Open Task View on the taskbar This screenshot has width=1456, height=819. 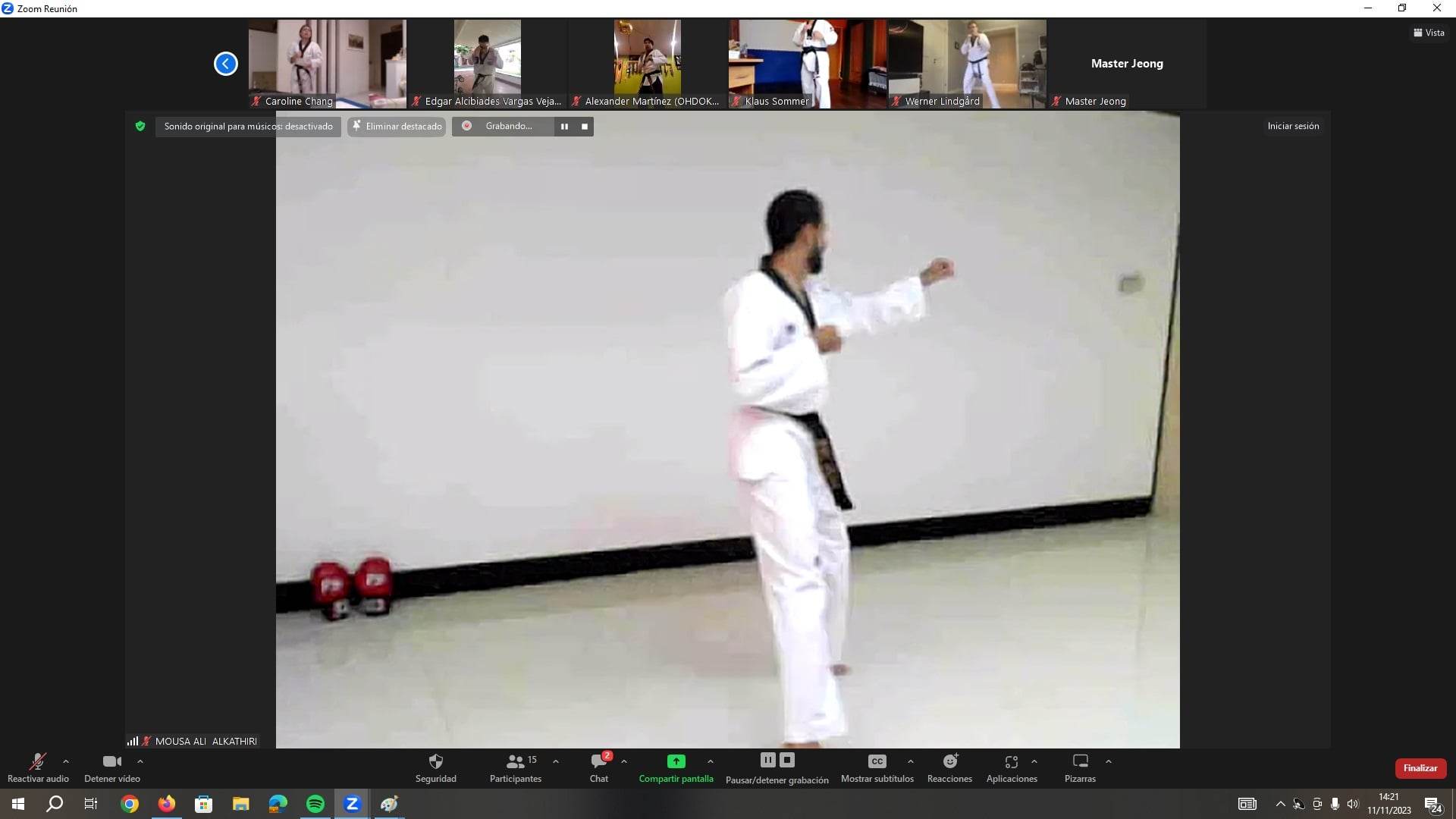pyautogui.click(x=91, y=804)
